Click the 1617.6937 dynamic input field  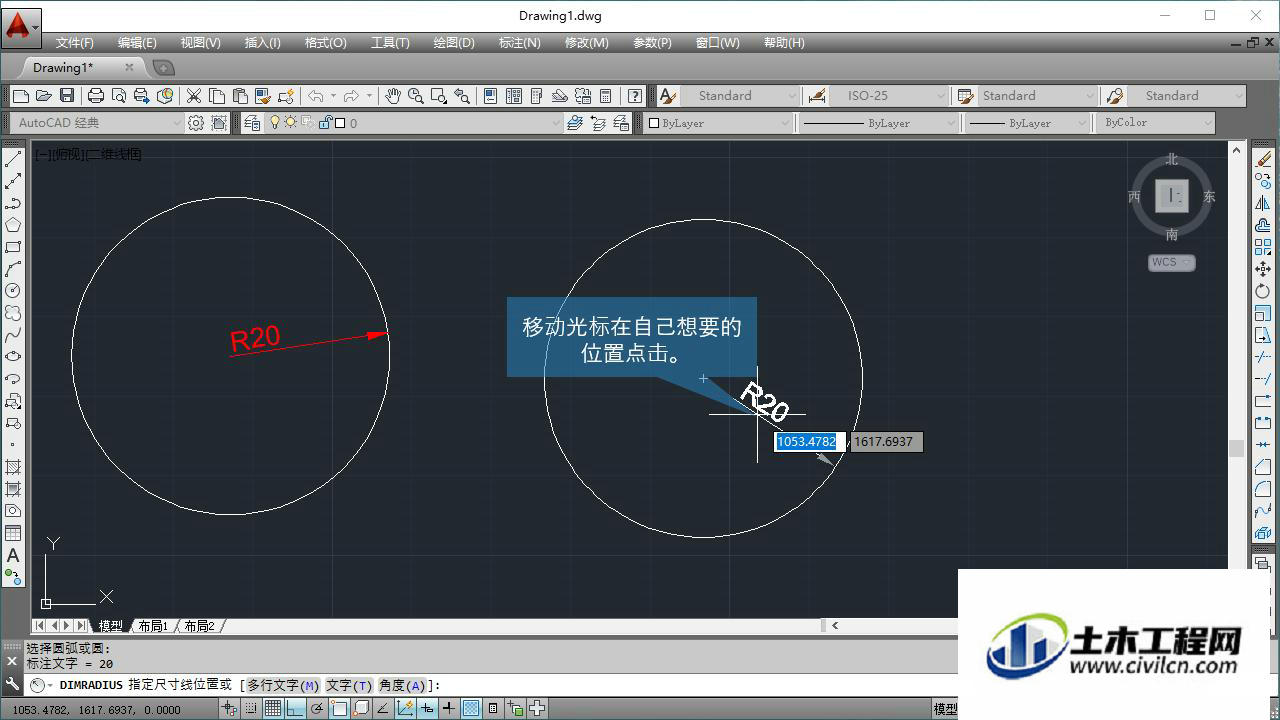click(x=887, y=441)
